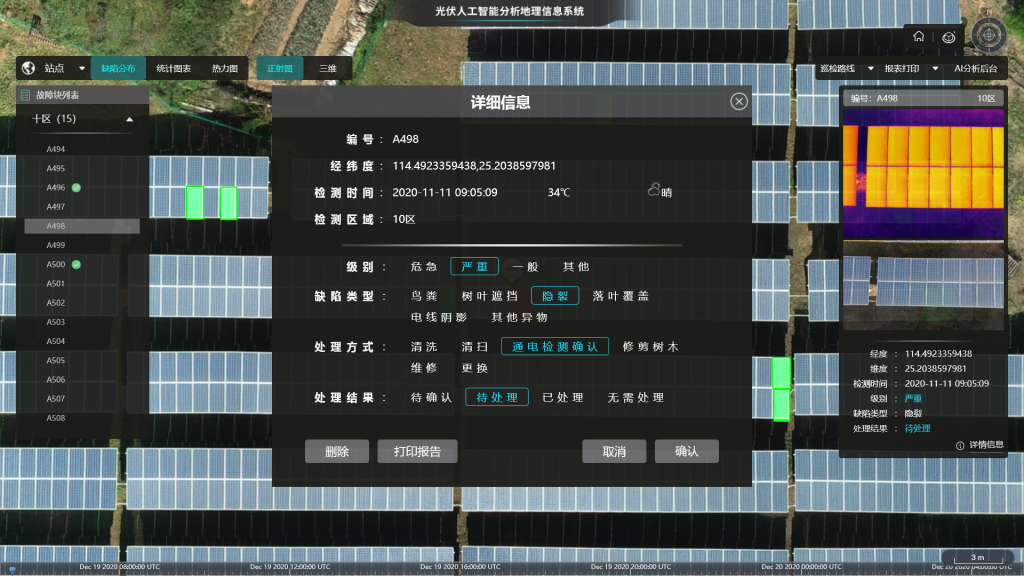Choose defect type 鸟粪
This screenshot has height=576, width=1024.
click(x=424, y=296)
